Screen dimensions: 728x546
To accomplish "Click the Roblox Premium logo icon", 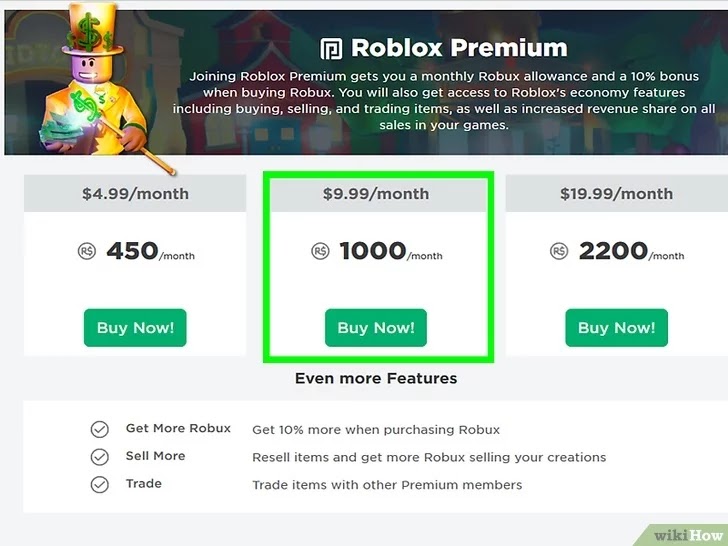I will 331,49.
